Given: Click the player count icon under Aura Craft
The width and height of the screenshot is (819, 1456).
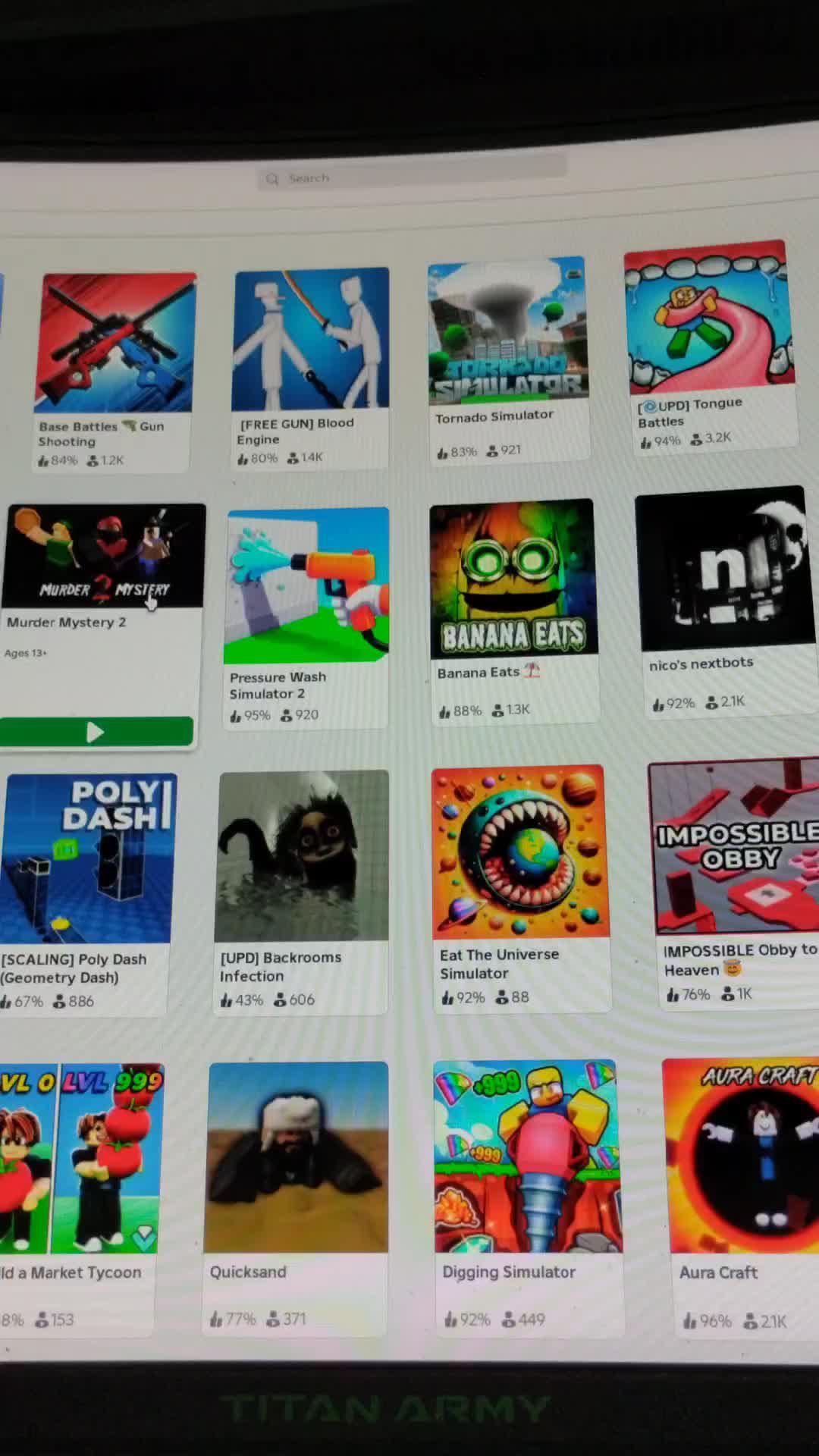Looking at the screenshot, I should (x=750, y=1321).
